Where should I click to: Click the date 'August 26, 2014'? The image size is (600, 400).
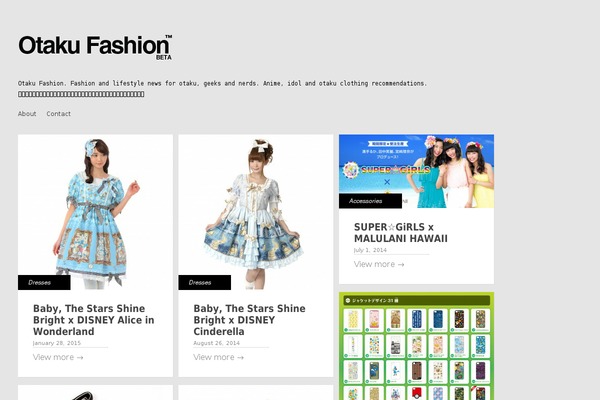(217, 343)
